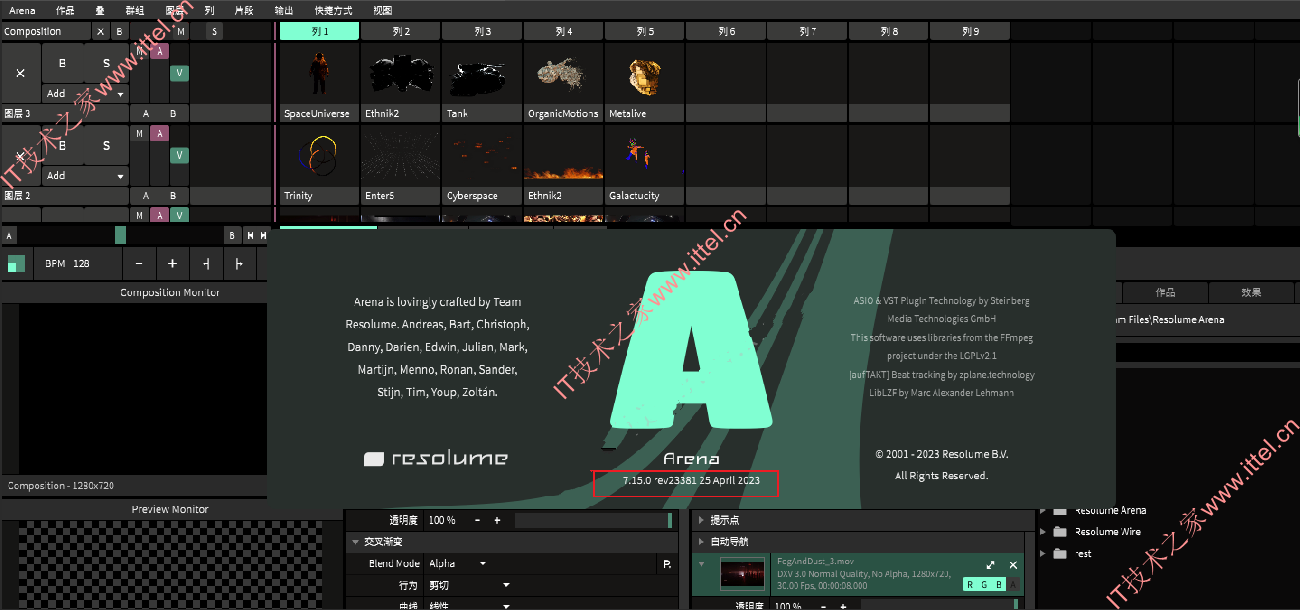
Task: Trigger the OrganicMotions clip thumbnail
Action: pos(564,75)
